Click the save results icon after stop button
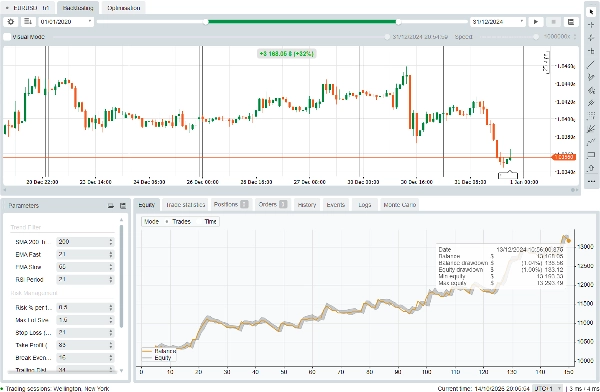The image size is (600, 392). [x=571, y=22]
